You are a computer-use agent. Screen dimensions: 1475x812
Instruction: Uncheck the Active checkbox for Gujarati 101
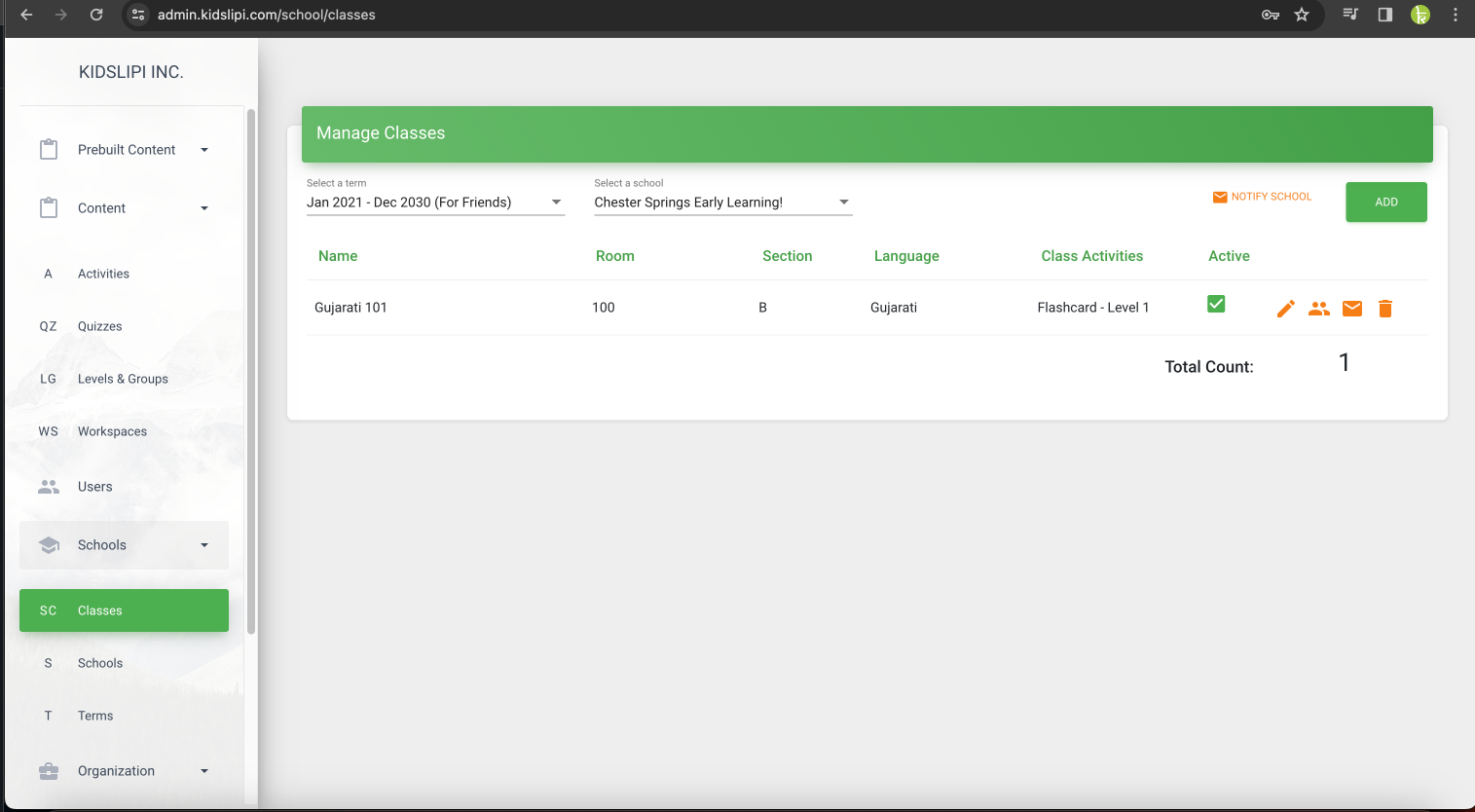1216,304
